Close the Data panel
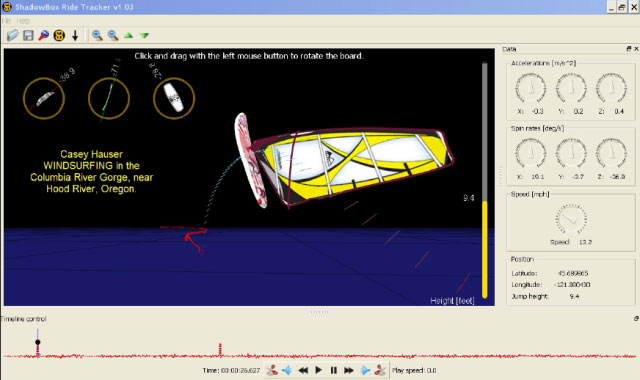640x380 pixels. pyautogui.click(x=636, y=49)
